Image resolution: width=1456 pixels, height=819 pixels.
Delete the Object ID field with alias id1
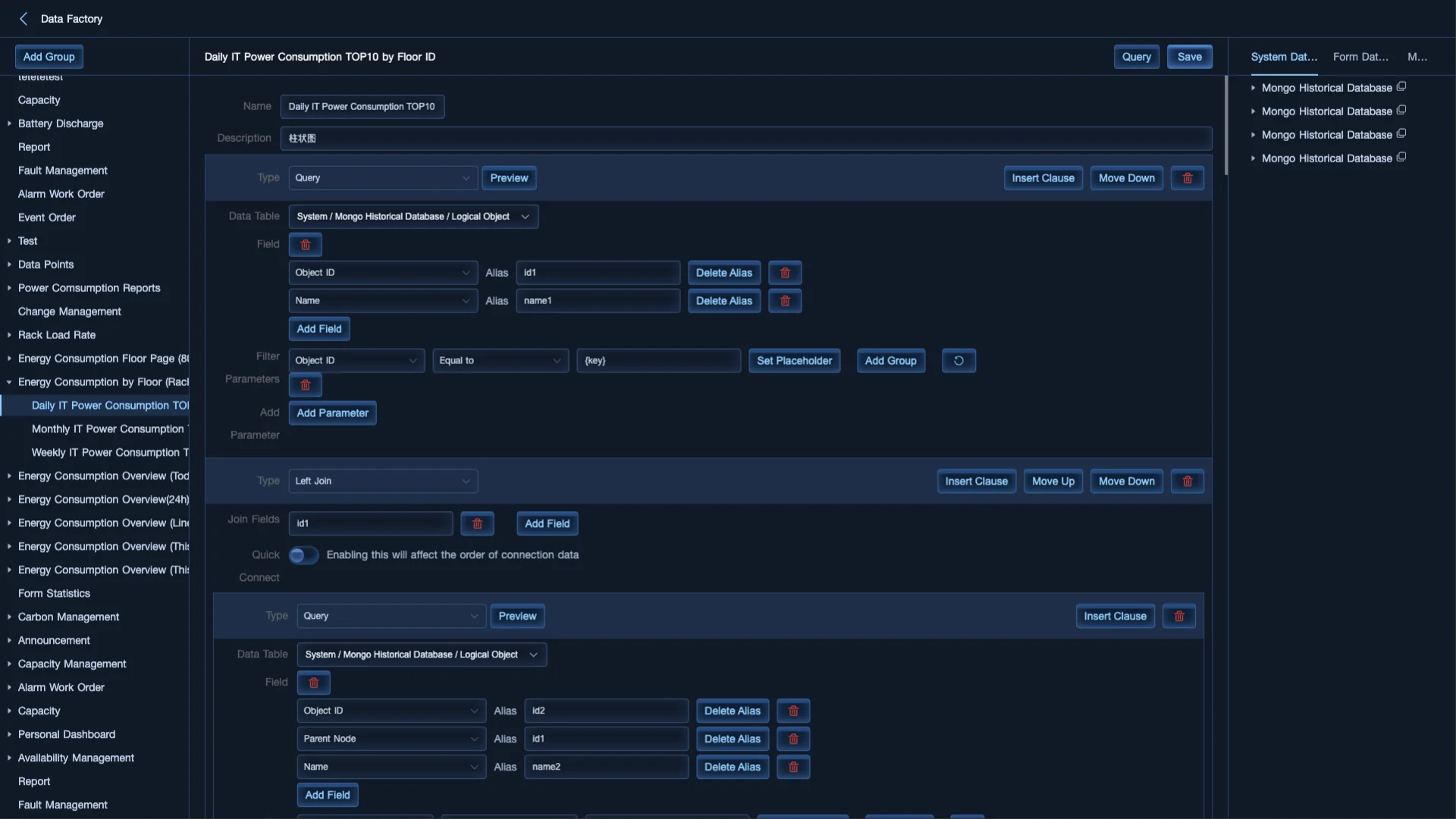tap(785, 272)
